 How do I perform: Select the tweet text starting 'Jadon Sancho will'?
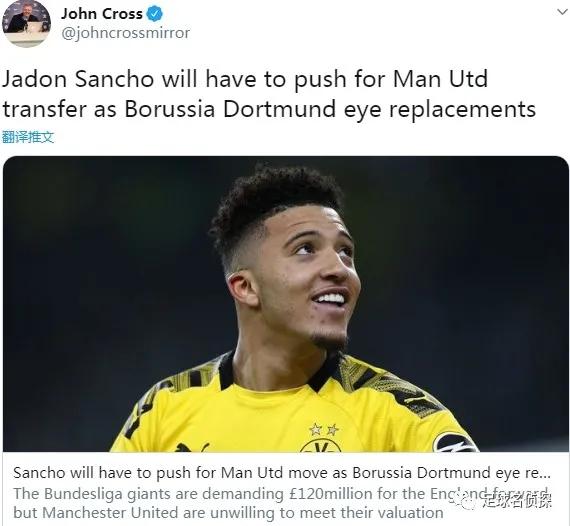tap(269, 93)
